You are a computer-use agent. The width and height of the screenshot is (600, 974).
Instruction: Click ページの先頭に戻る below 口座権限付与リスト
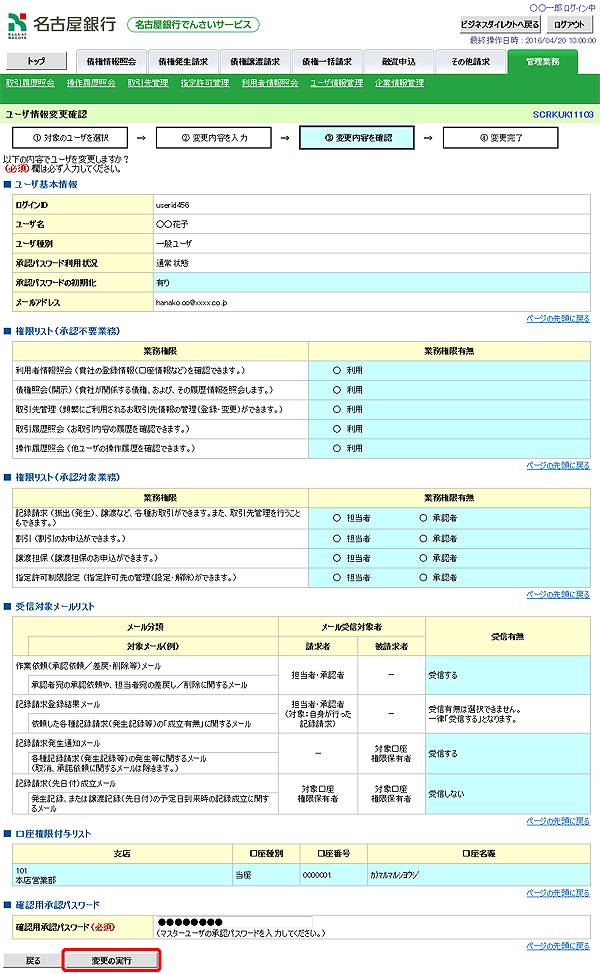coord(558,893)
